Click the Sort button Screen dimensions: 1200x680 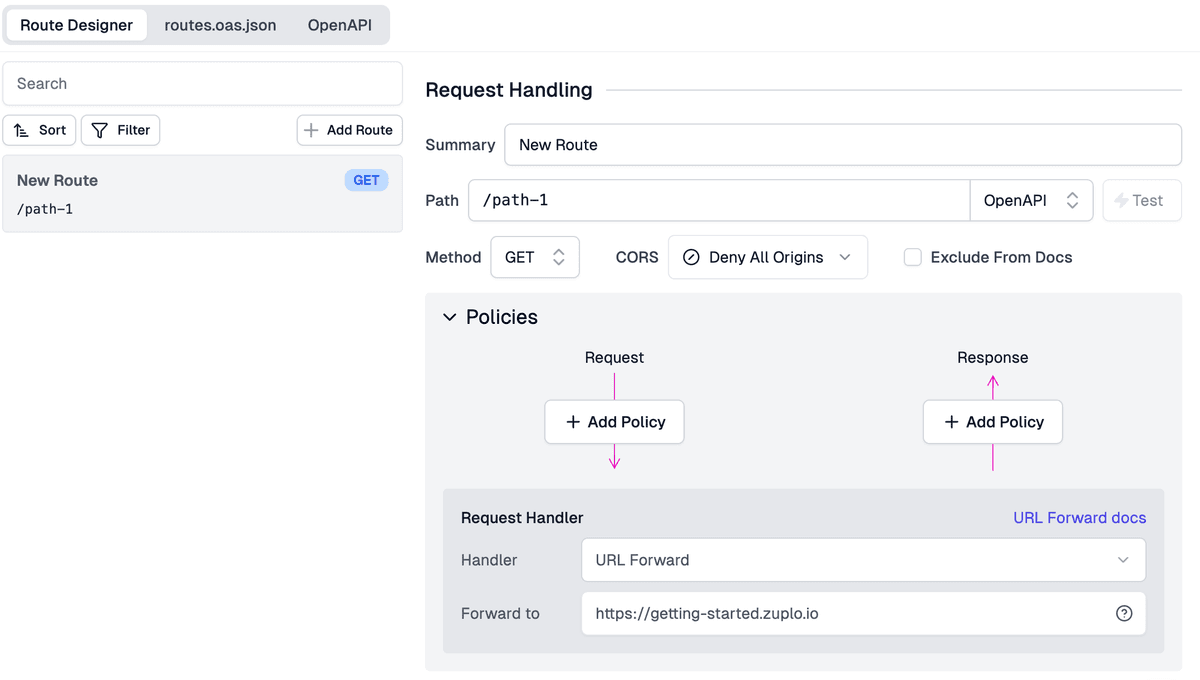point(40,130)
